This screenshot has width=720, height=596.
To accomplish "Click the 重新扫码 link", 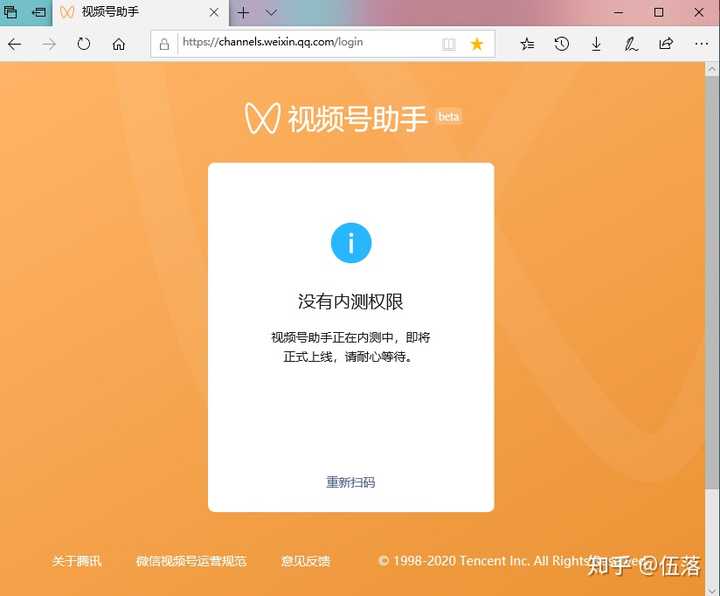I will [x=350, y=482].
